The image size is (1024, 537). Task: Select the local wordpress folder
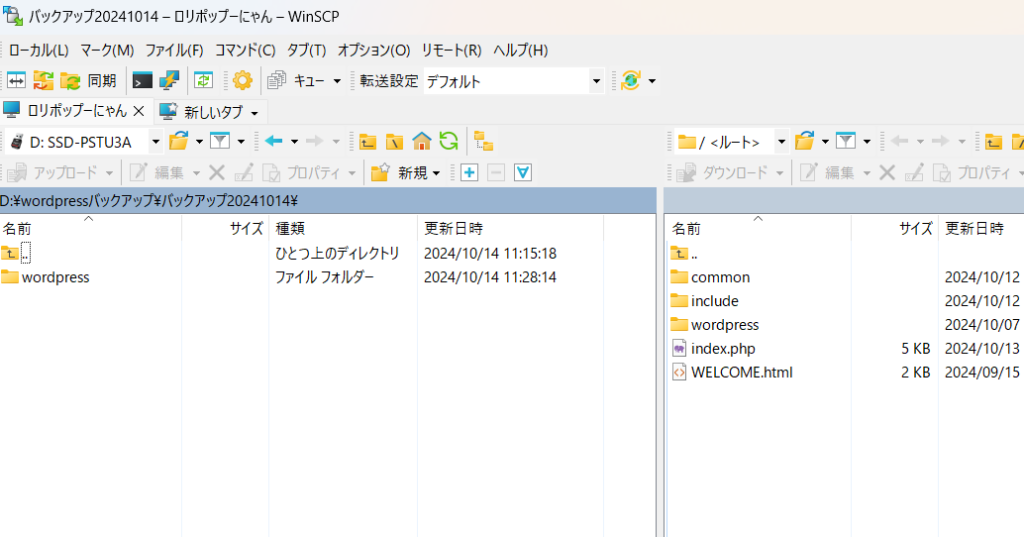[46, 277]
